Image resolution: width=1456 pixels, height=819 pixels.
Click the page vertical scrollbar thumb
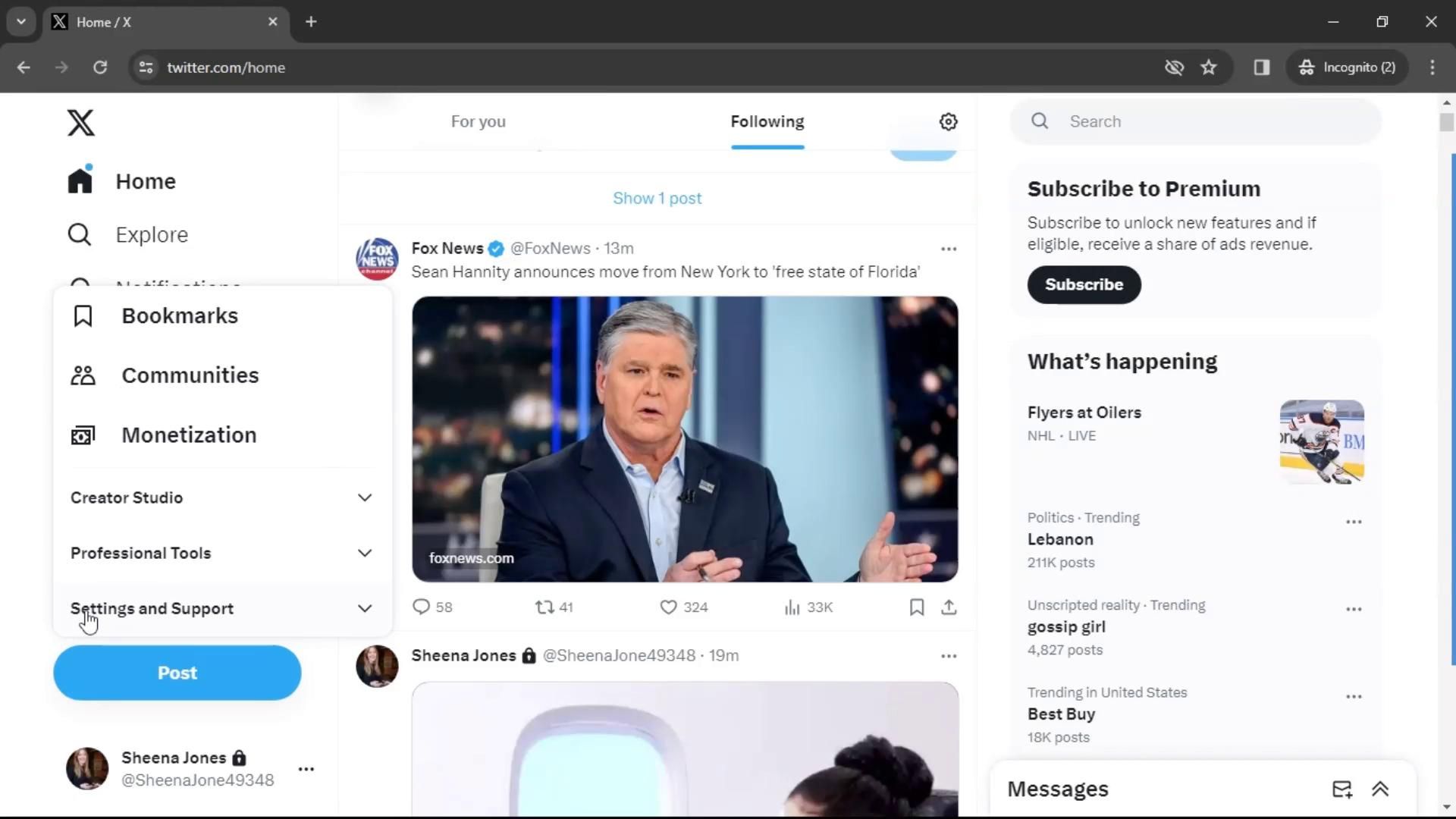click(1447, 122)
